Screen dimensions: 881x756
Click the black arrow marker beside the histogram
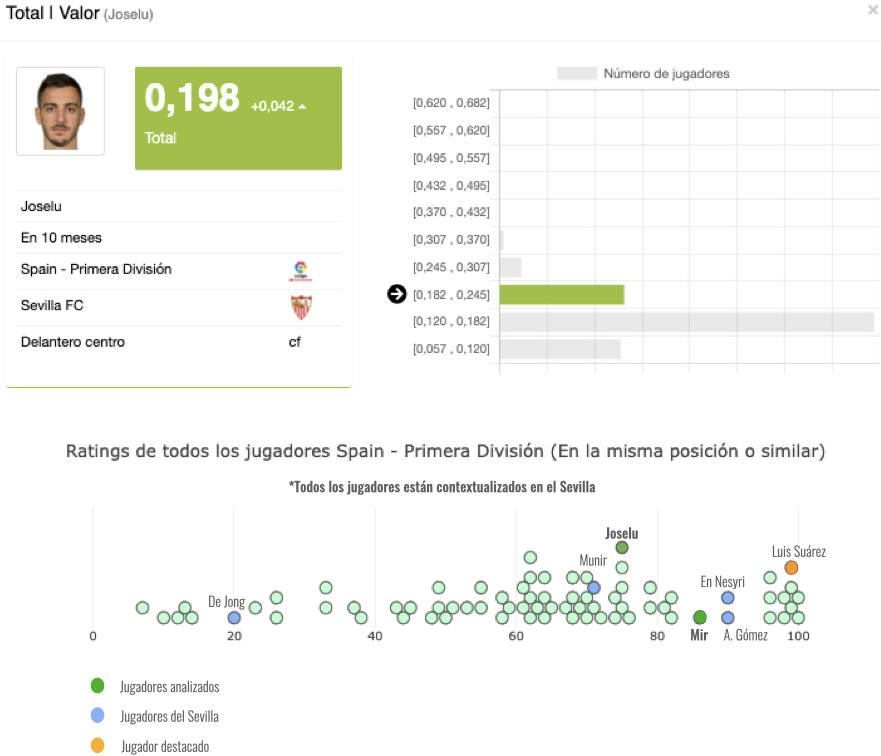point(396,294)
